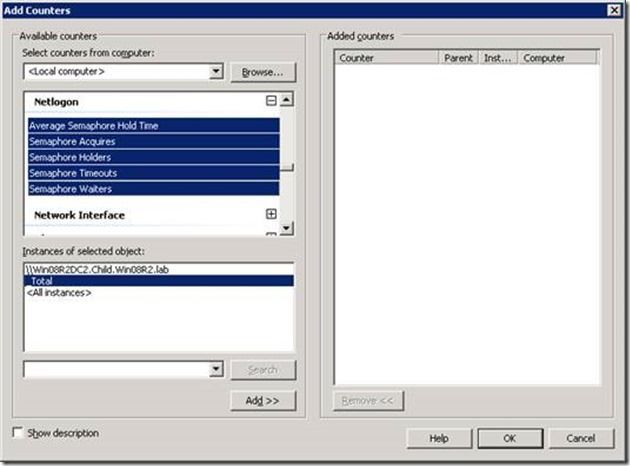Expand the Network Interface counter group
This screenshot has width=630, height=466.
pyautogui.click(x=271, y=214)
